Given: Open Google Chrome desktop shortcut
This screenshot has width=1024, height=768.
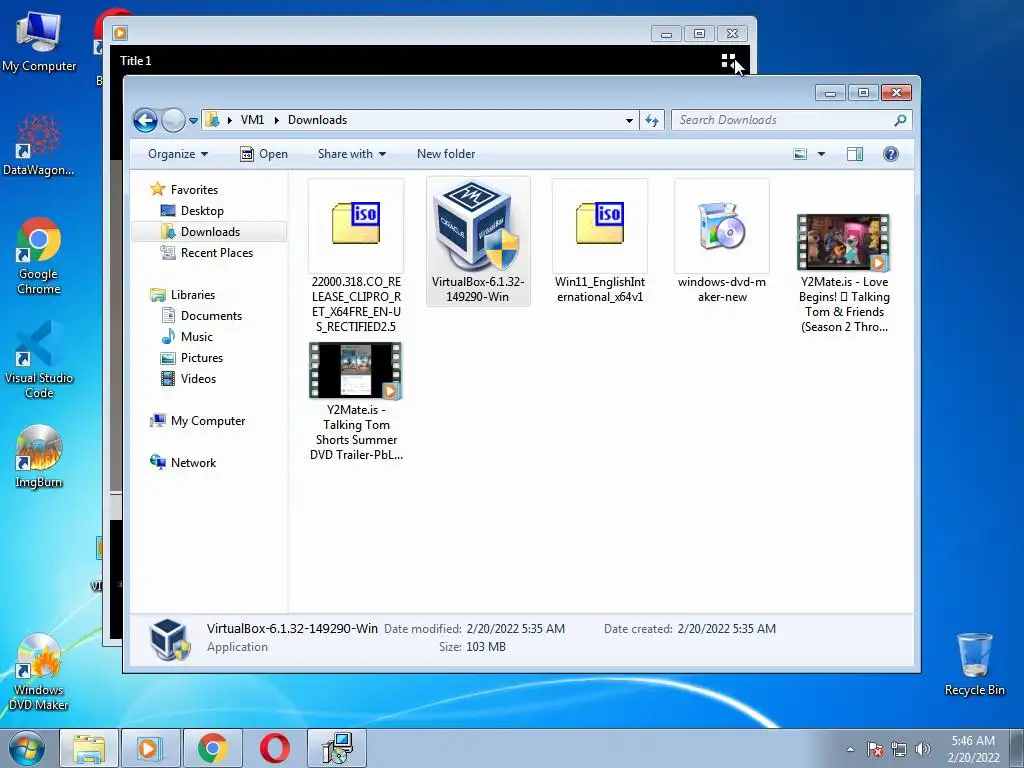Looking at the screenshot, I should coord(39,255).
